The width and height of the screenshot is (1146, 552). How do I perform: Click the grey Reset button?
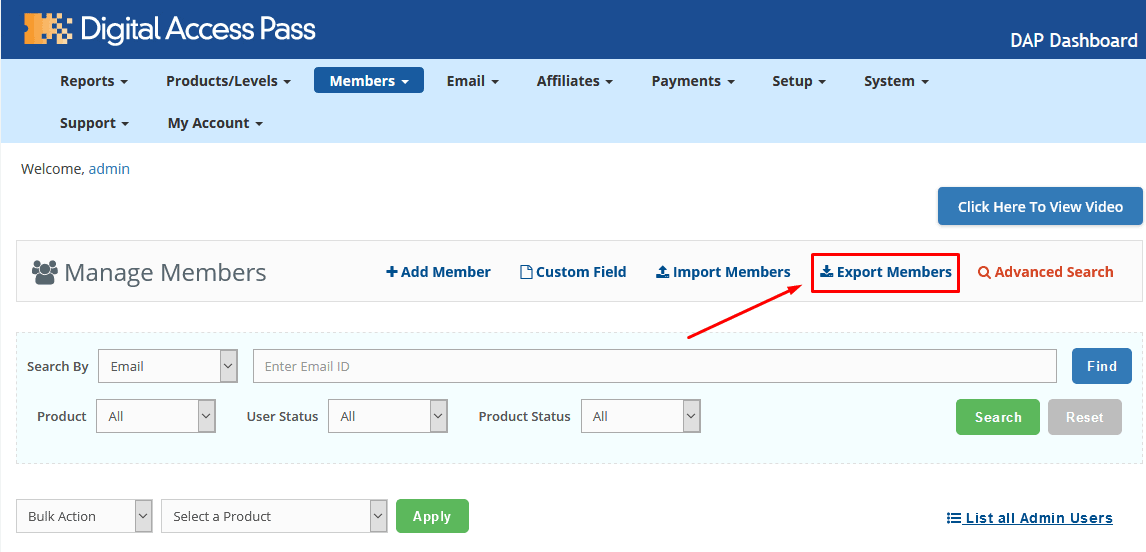1085,417
